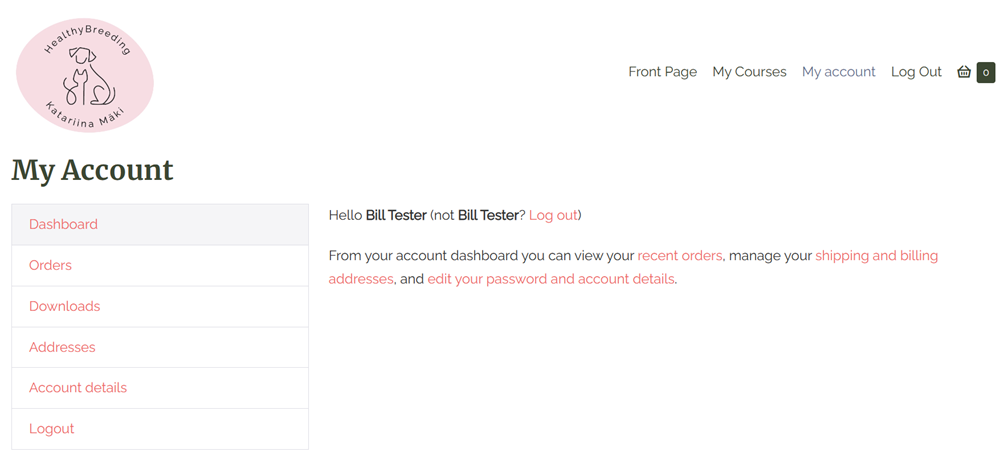The image size is (1004, 456).
Task: Click 'edit your password and account details'
Action: 551,279
